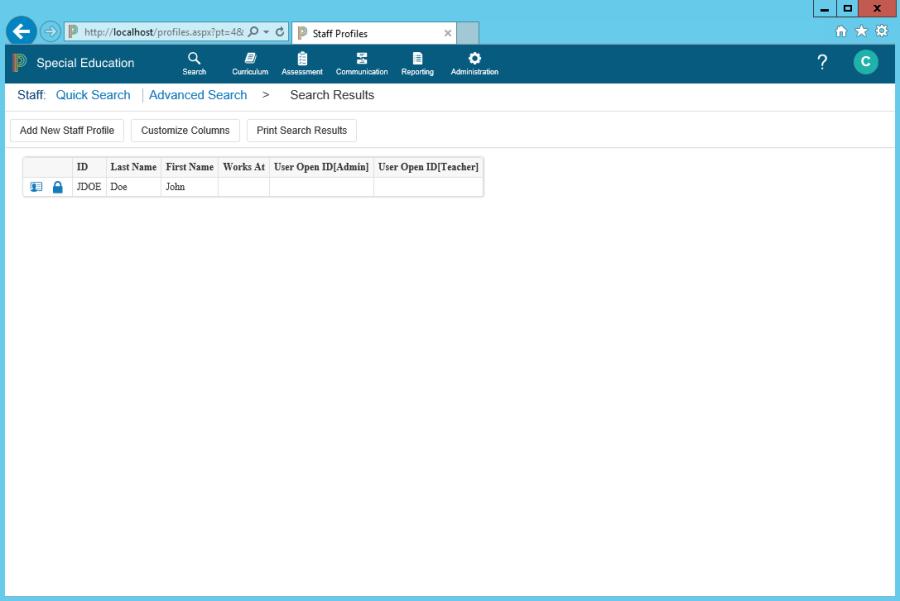This screenshot has width=900, height=601.
Task: Go to the Advanced Search link
Action: click(198, 95)
